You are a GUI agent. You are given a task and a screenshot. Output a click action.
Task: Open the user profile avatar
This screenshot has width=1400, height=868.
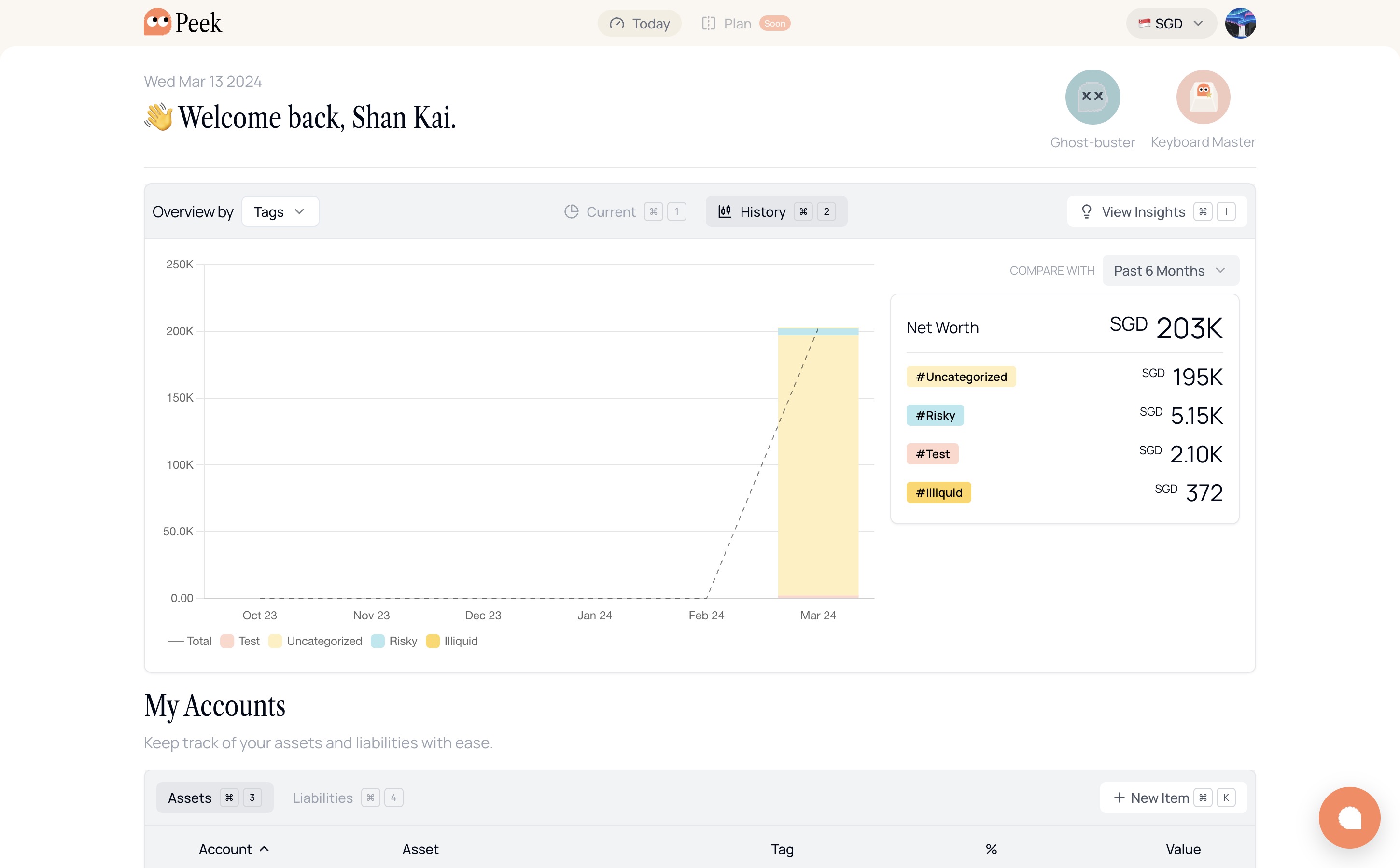(x=1240, y=24)
